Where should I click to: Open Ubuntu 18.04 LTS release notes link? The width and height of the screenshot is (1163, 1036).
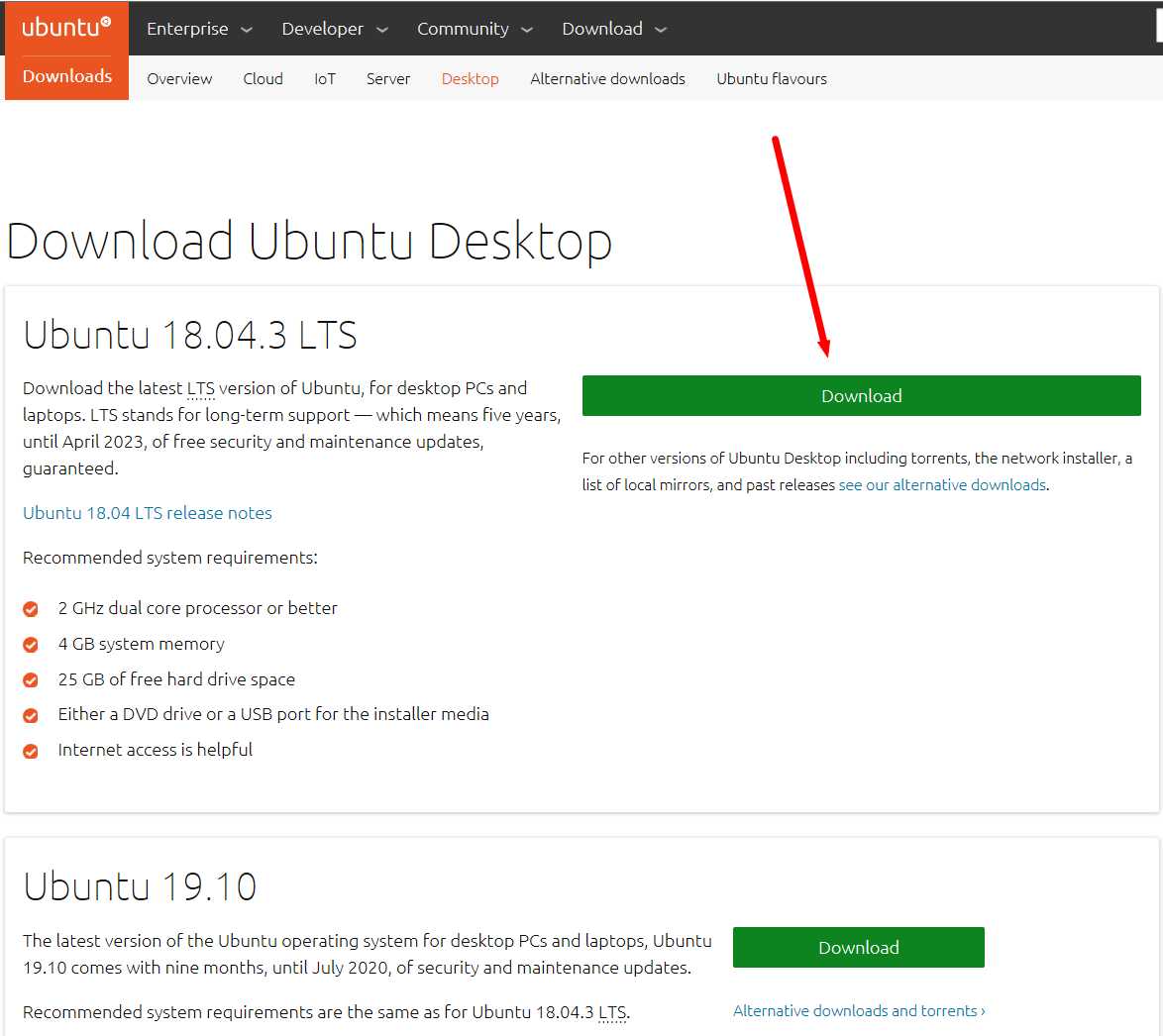(148, 512)
